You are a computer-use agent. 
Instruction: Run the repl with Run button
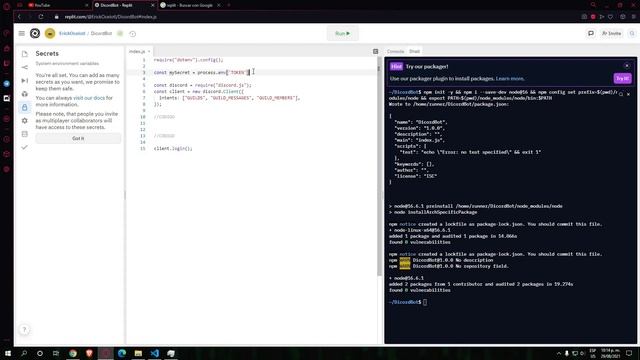[x=342, y=33]
